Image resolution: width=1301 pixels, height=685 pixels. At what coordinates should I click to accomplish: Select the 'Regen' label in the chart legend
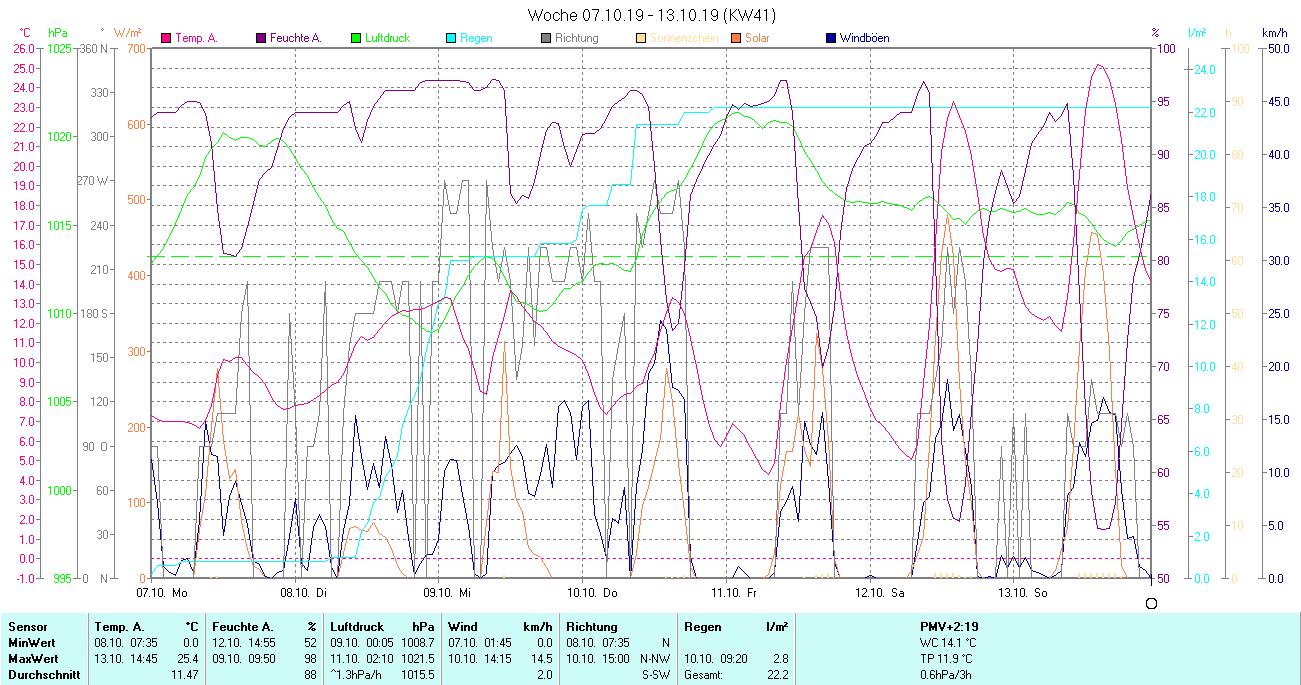475,38
